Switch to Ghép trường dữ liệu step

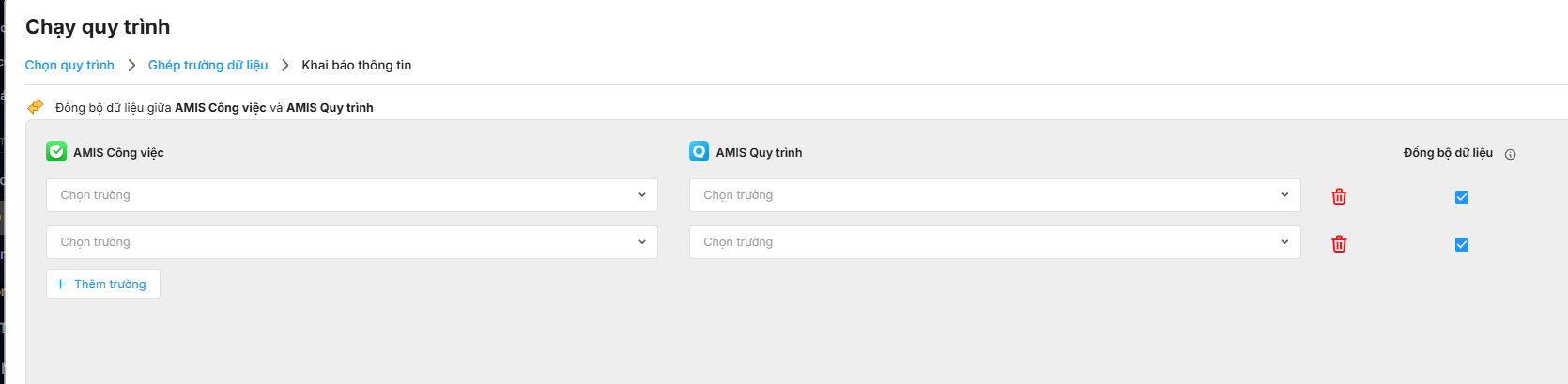click(x=208, y=66)
